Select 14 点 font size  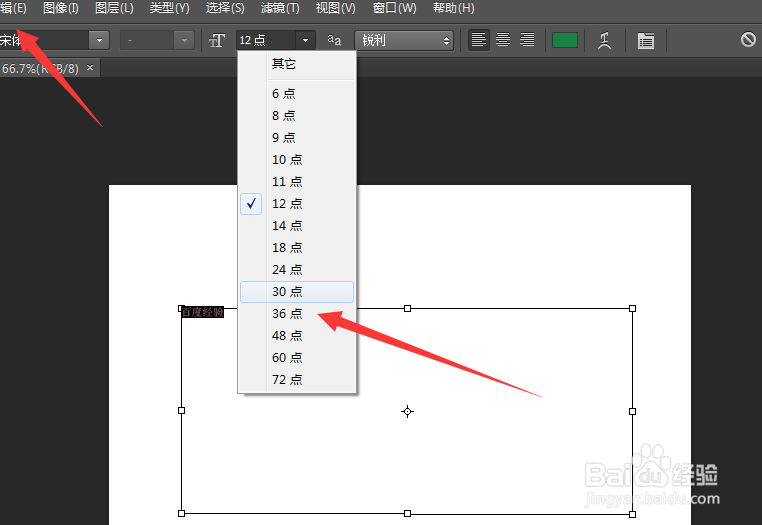297,226
